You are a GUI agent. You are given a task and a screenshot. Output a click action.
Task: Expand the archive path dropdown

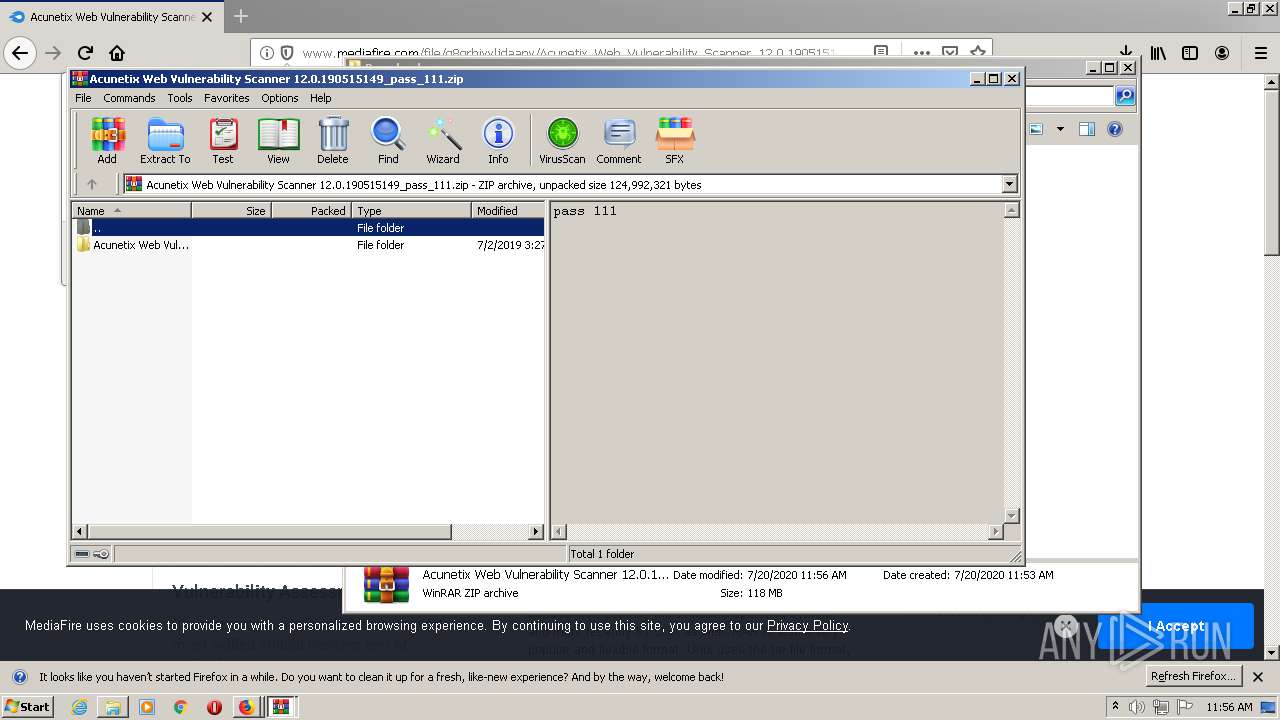click(1009, 184)
